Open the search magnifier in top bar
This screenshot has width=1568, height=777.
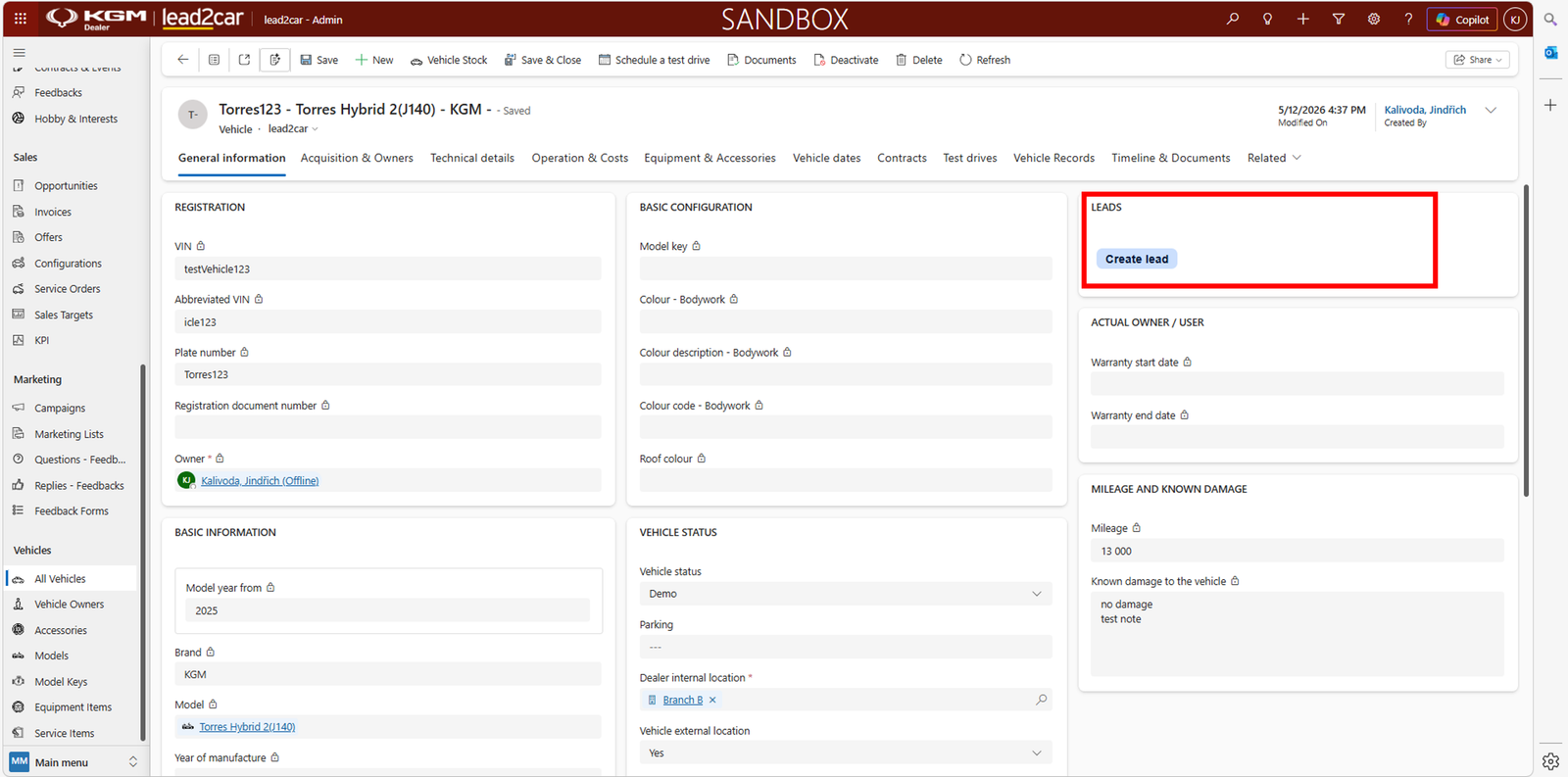[1233, 19]
